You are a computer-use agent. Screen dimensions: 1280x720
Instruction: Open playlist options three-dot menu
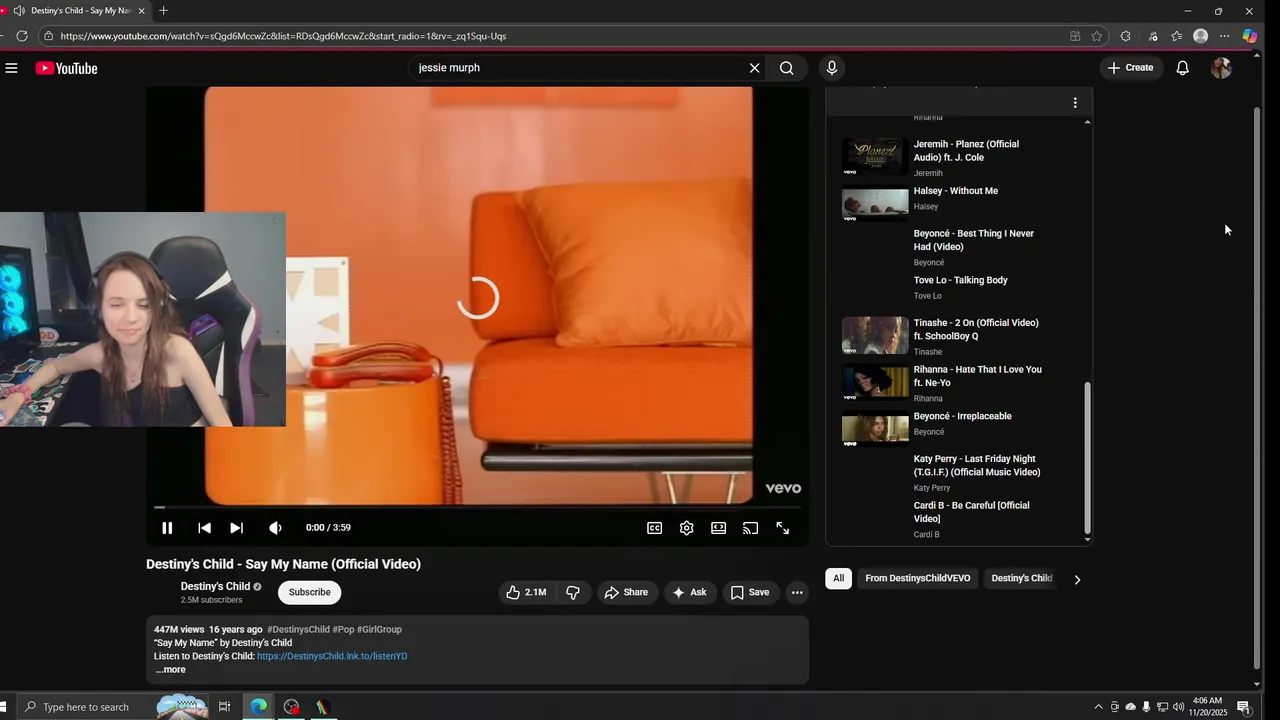(x=1075, y=103)
